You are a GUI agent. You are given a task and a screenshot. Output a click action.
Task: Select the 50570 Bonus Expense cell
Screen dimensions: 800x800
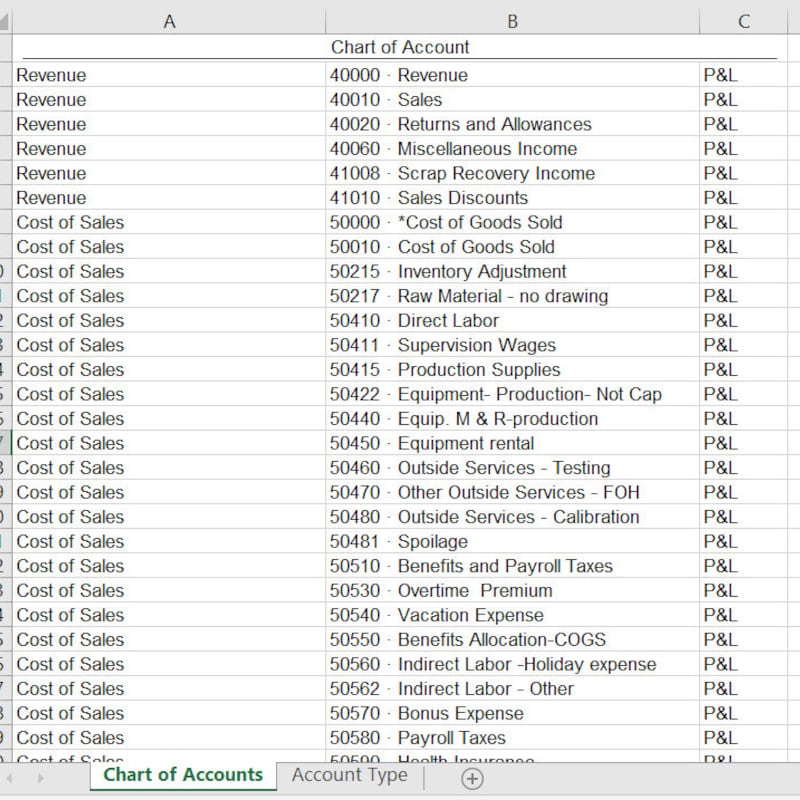tap(512, 713)
